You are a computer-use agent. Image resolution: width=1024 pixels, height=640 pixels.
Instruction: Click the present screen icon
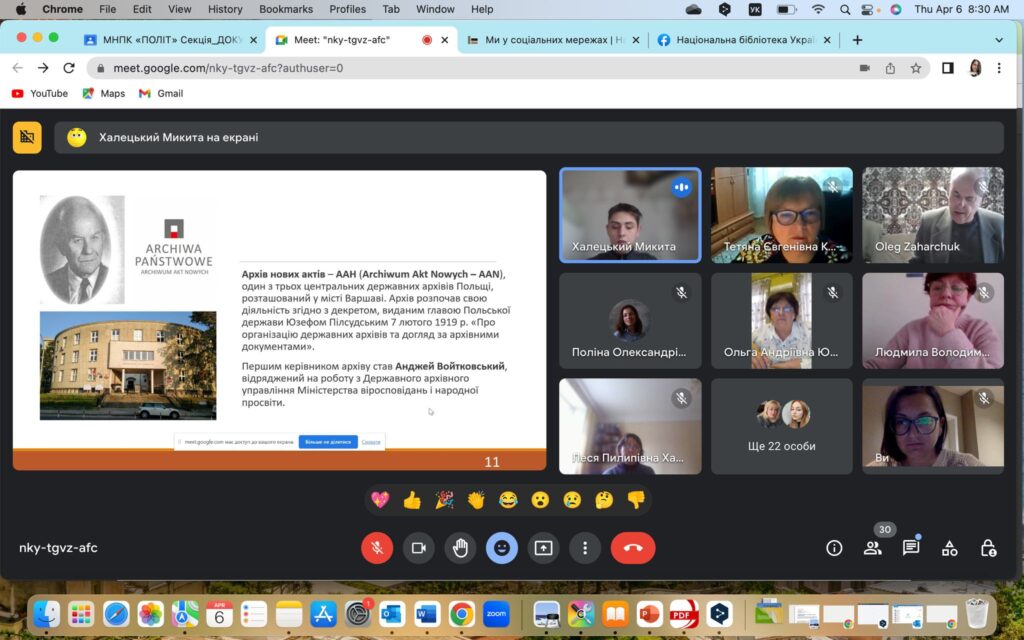click(x=543, y=548)
